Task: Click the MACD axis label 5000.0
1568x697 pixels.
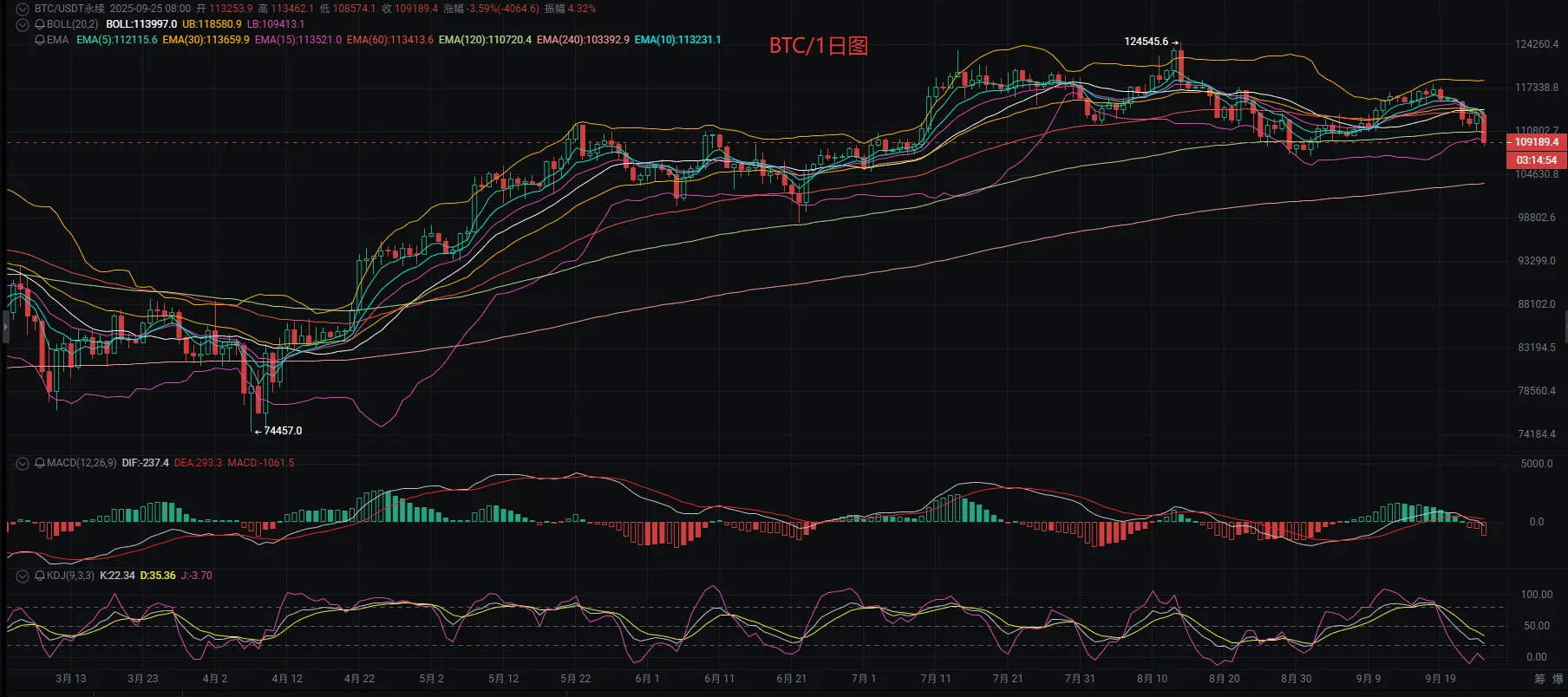Action: click(1537, 464)
